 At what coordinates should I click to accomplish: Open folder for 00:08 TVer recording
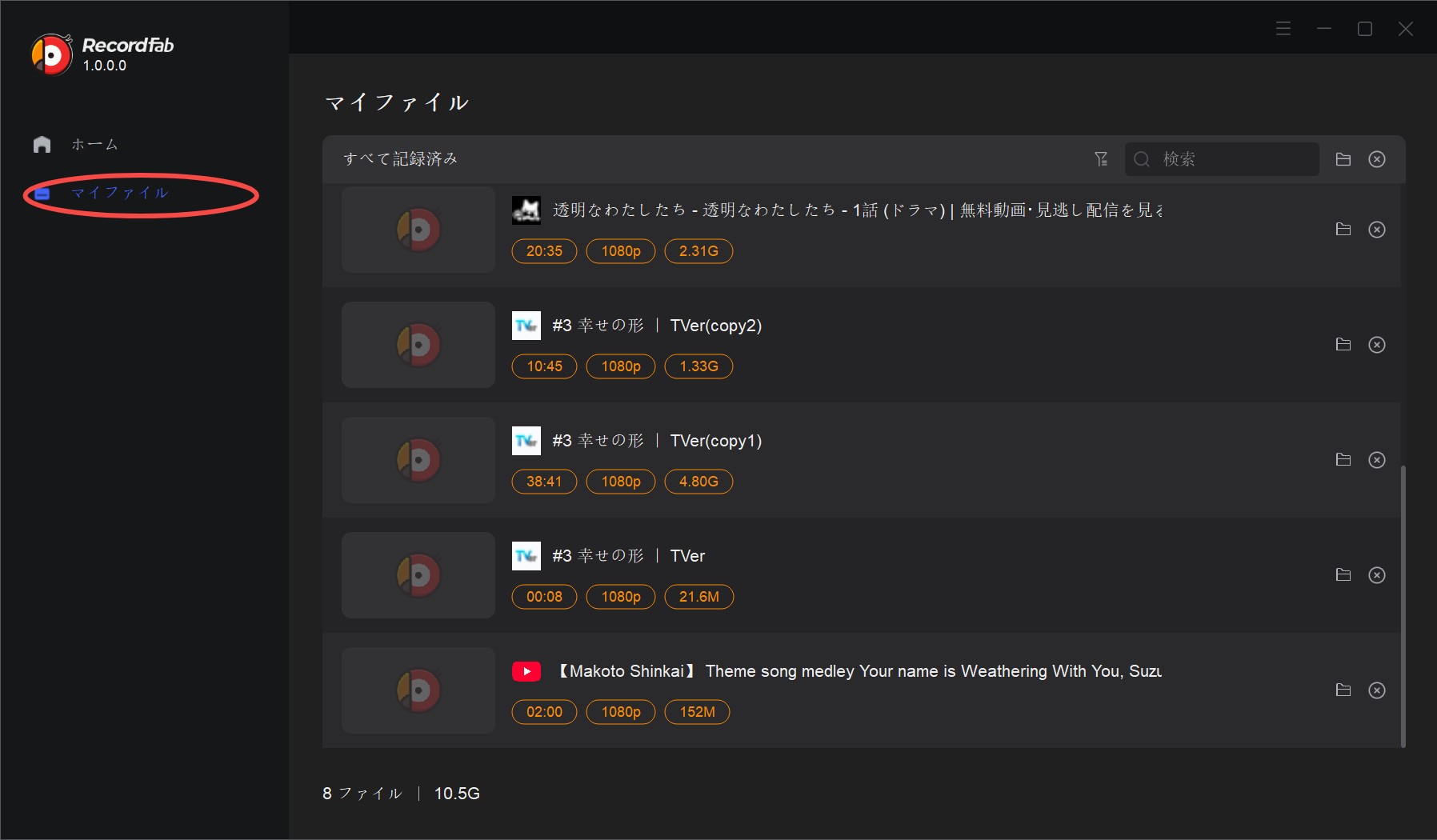click(x=1343, y=575)
